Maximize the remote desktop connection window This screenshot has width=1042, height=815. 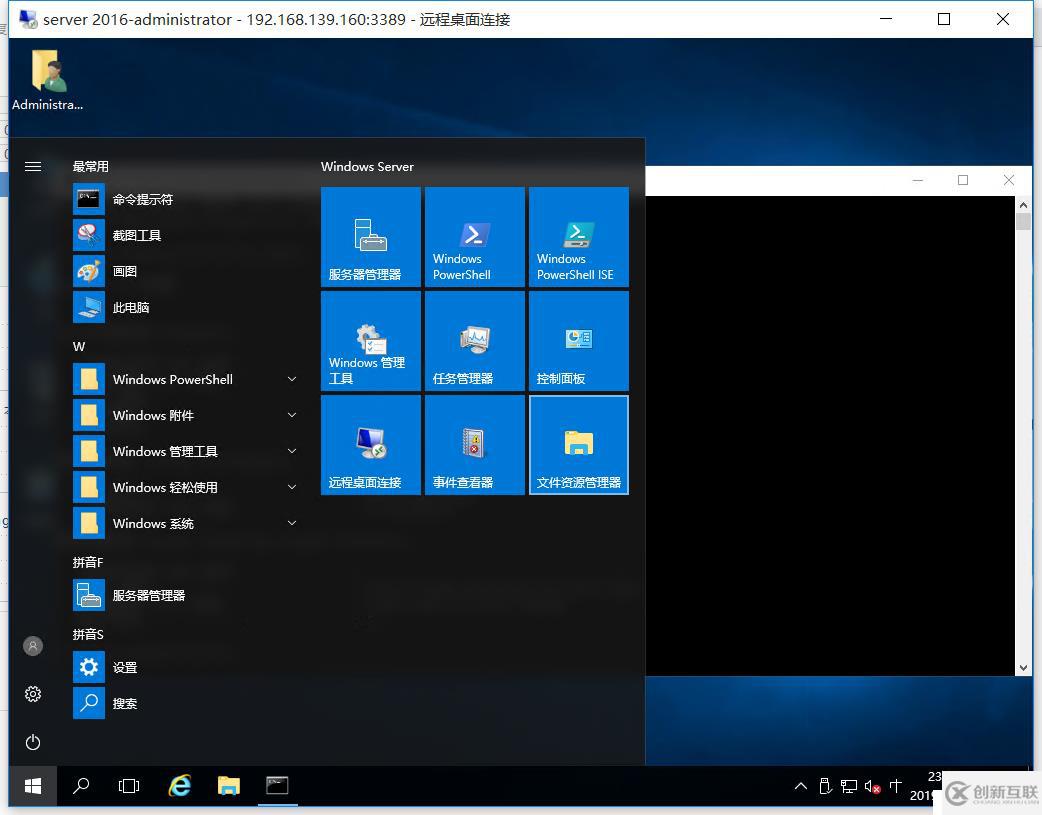[x=944, y=19]
